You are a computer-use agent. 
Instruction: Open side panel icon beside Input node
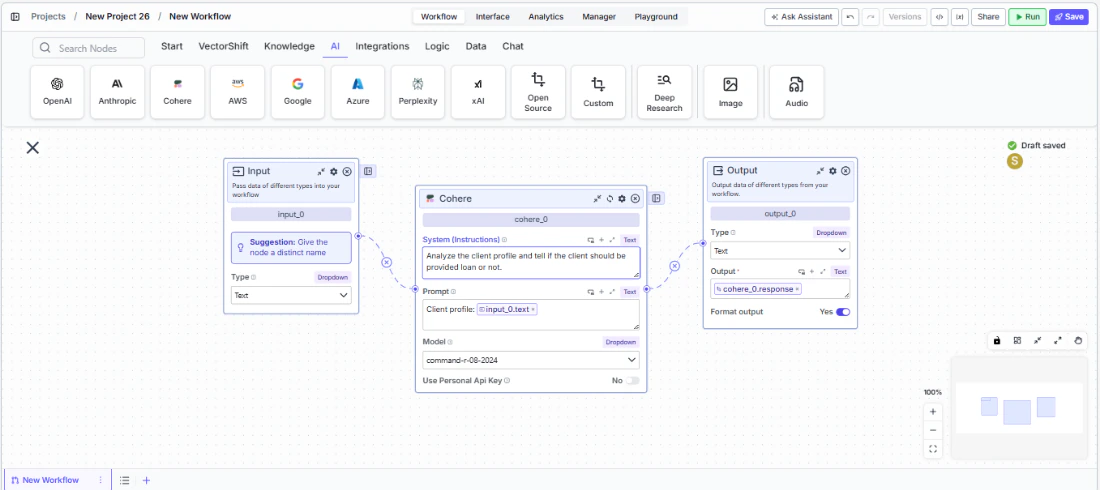[369, 171]
